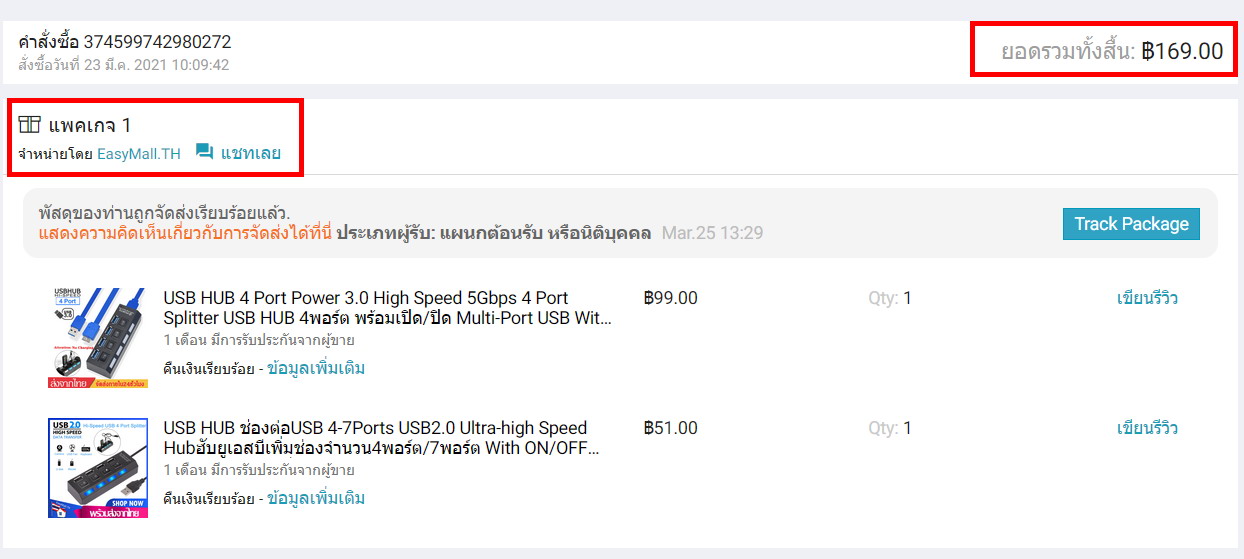Click the orange delivery feedback link
The height and width of the screenshot is (559, 1244).
tap(185, 233)
